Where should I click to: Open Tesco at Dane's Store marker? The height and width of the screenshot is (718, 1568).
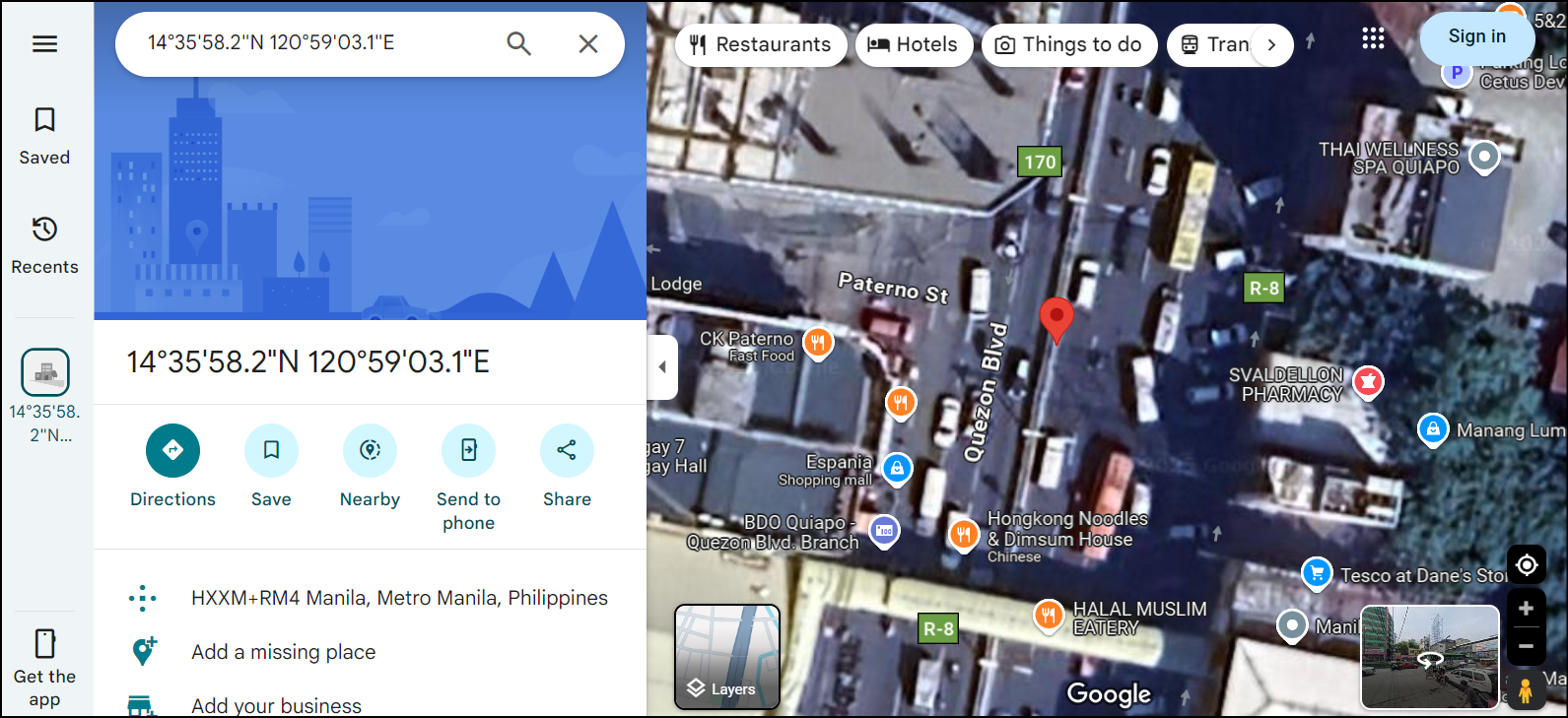[x=1317, y=572]
